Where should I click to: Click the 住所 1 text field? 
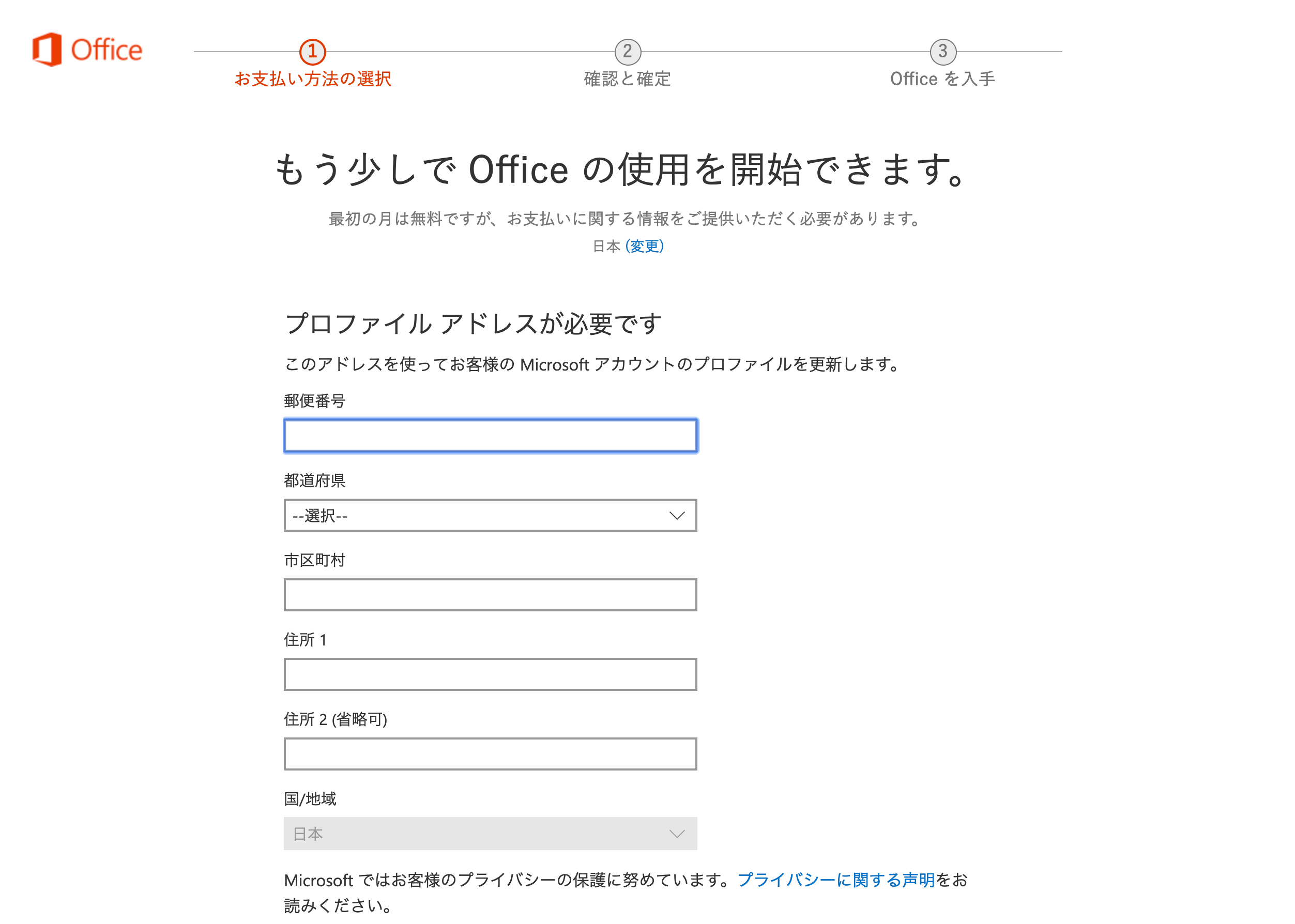pyautogui.click(x=491, y=675)
